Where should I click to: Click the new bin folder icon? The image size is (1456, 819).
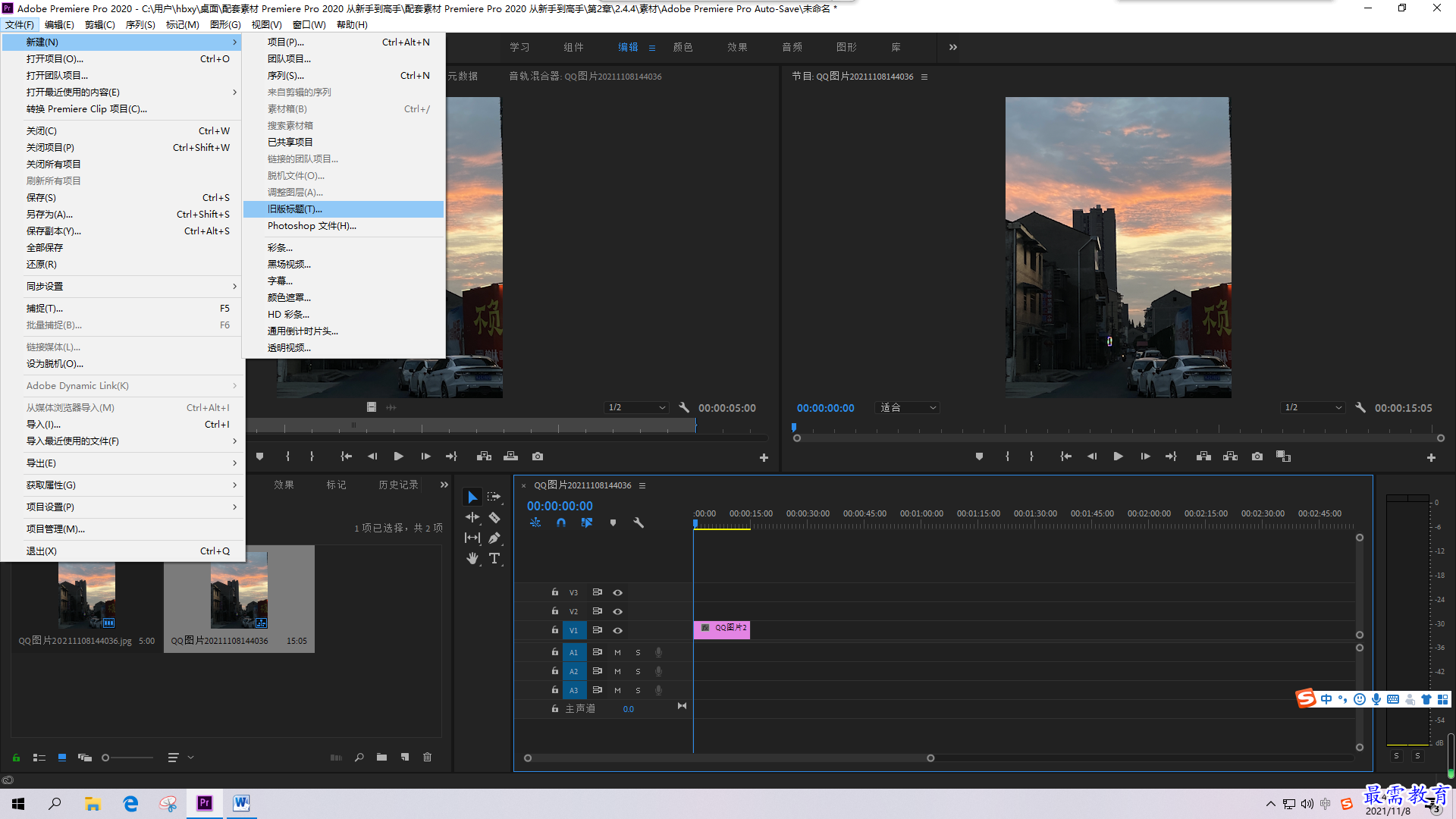click(381, 757)
